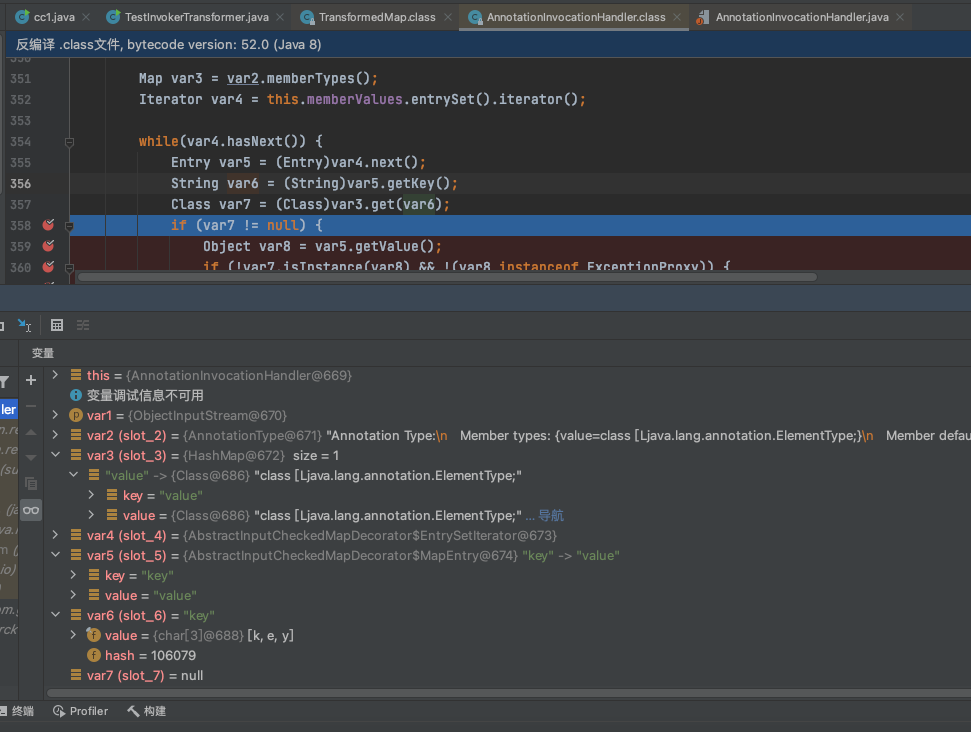Toggle the show watches glasses icon
The image size is (971, 732).
tap(31, 510)
